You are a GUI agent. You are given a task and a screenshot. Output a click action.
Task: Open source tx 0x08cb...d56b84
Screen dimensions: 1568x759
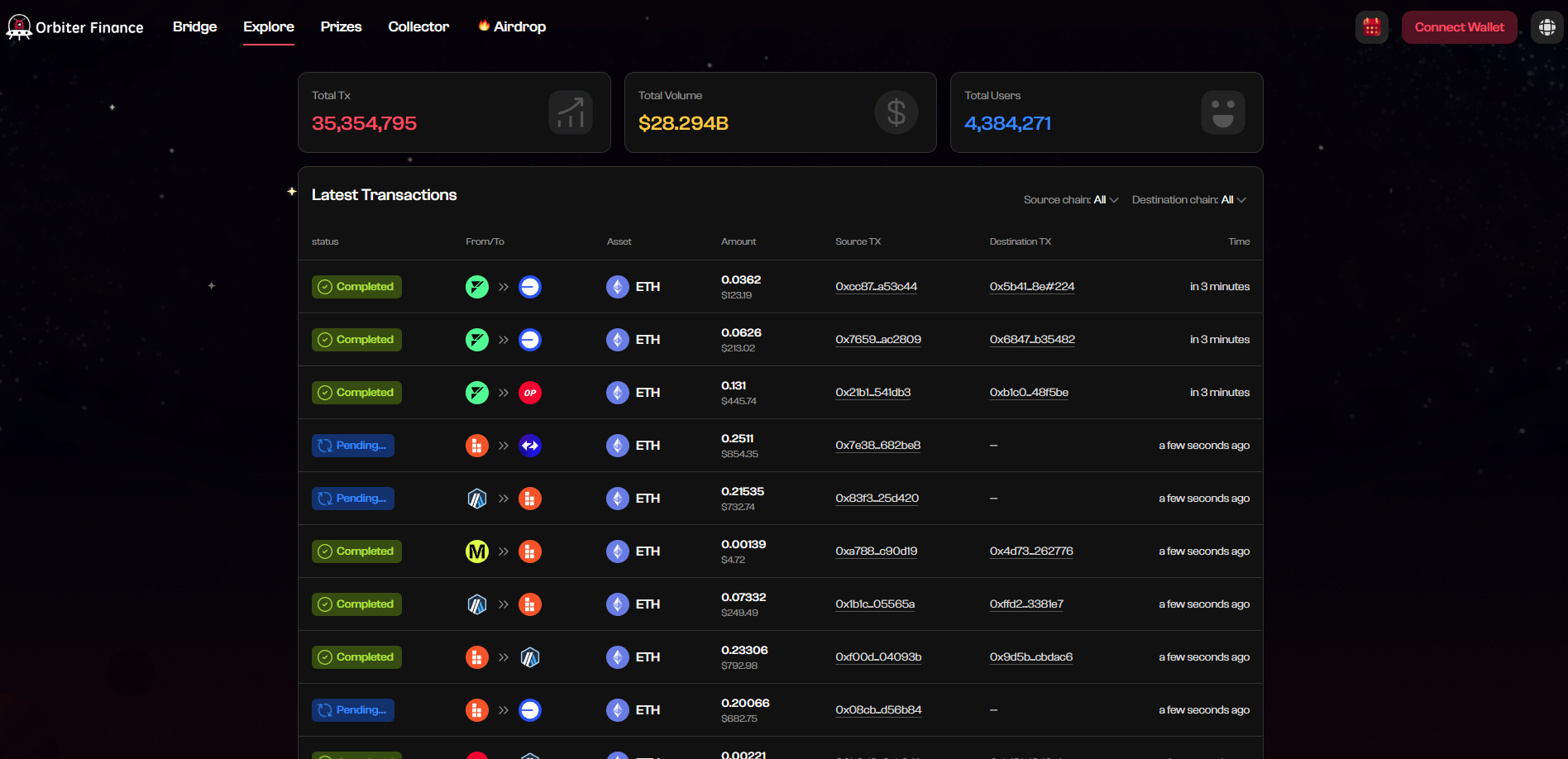tap(878, 710)
